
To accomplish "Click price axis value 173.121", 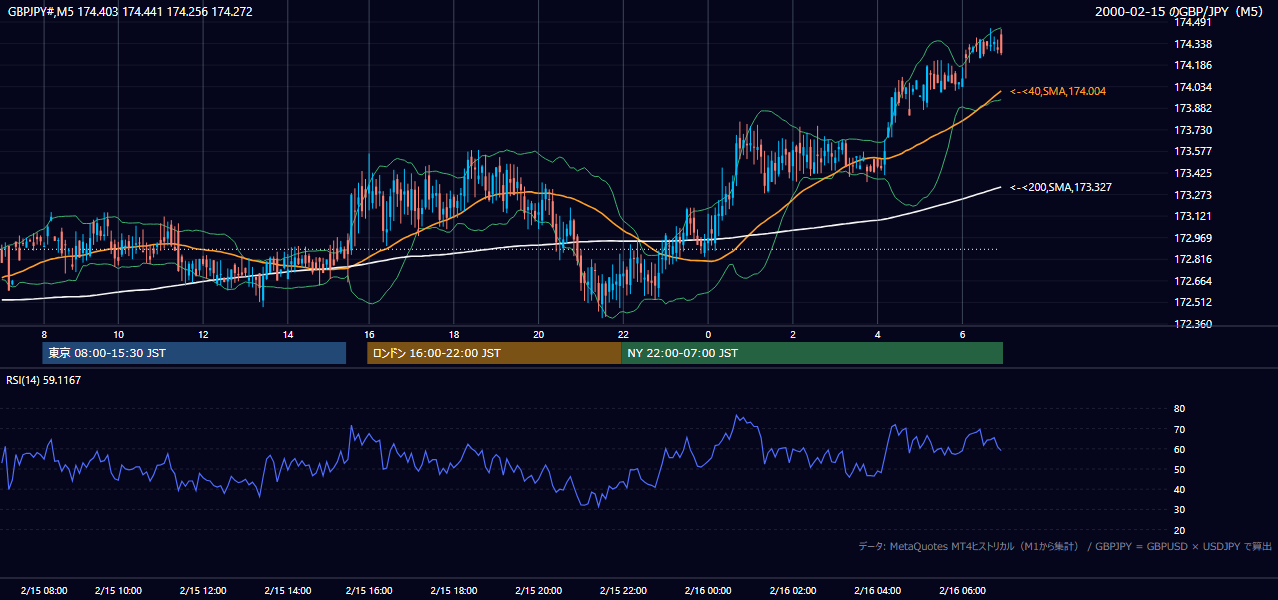I will click(x=1193, y=216).
